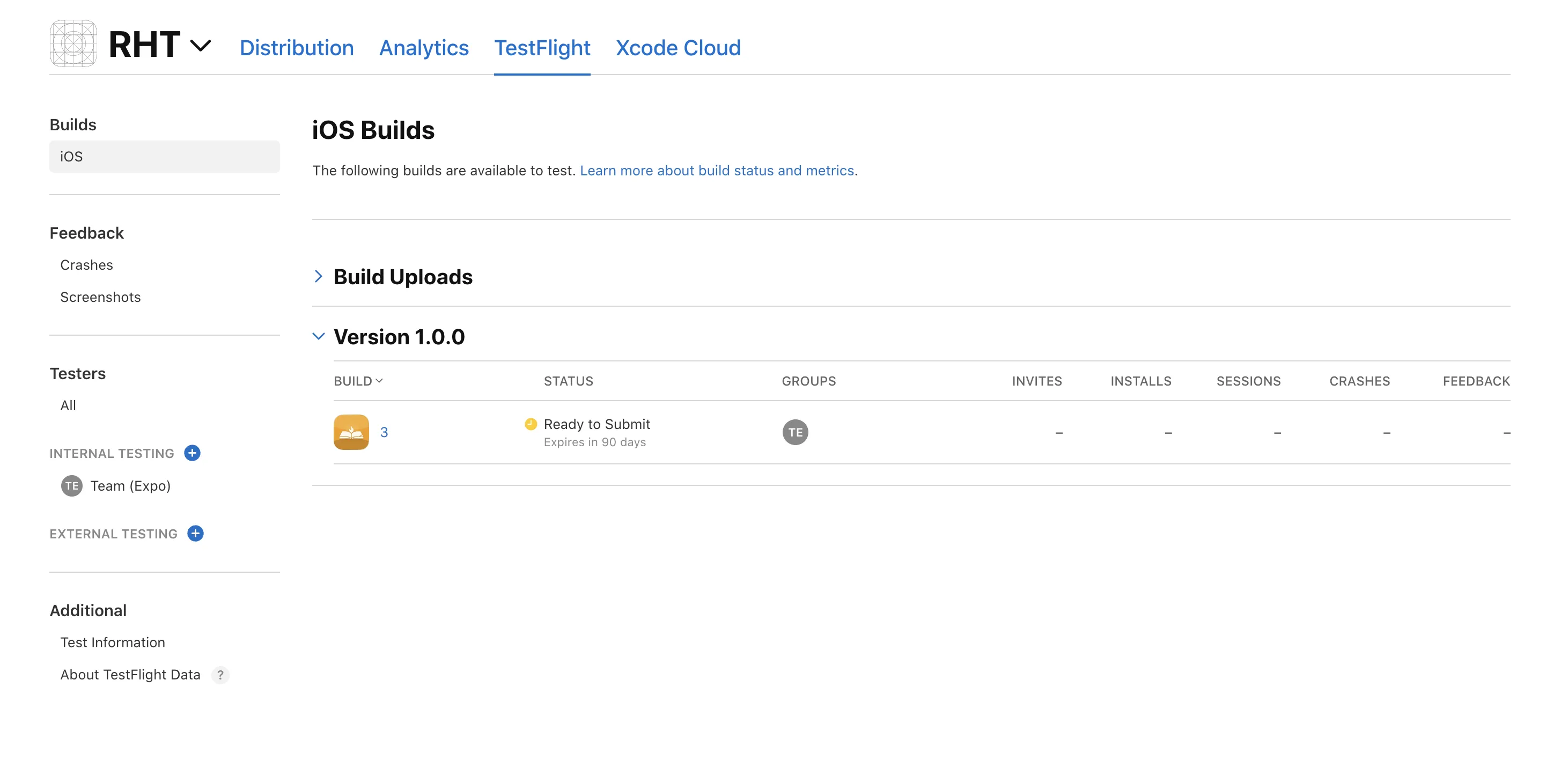Open the RHT app switcher dropdown
Screen dimensions: 1561x784
[x=201, y=46]
